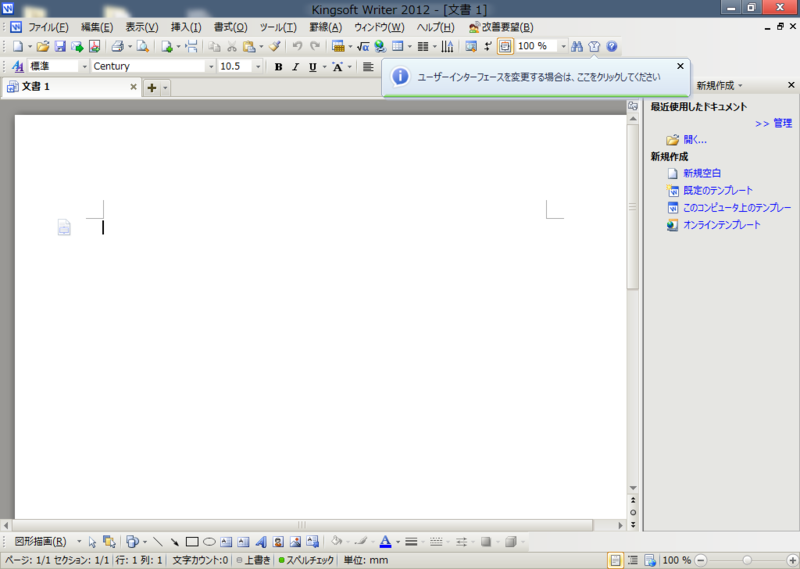Select the rectangle shape tool

[192, 542]
